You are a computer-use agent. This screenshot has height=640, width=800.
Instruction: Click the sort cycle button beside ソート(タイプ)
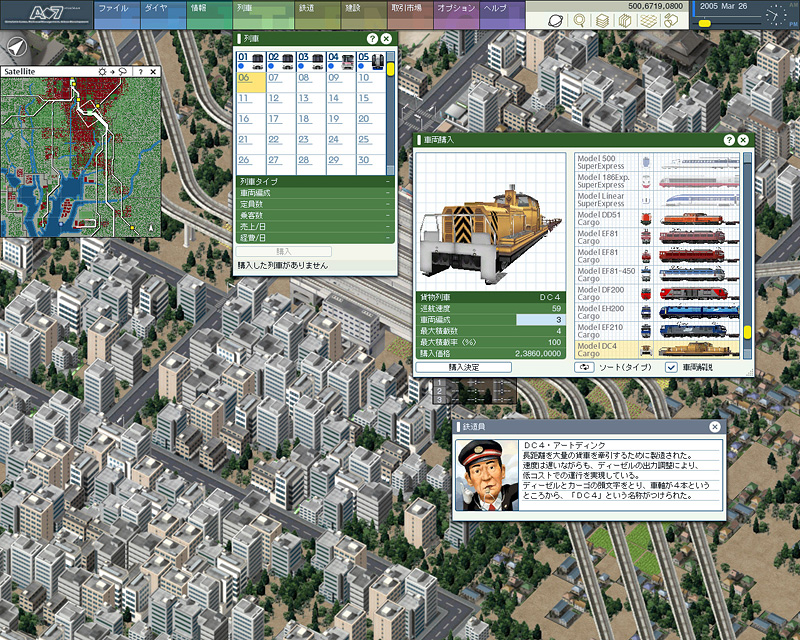(x=584, y=367)
